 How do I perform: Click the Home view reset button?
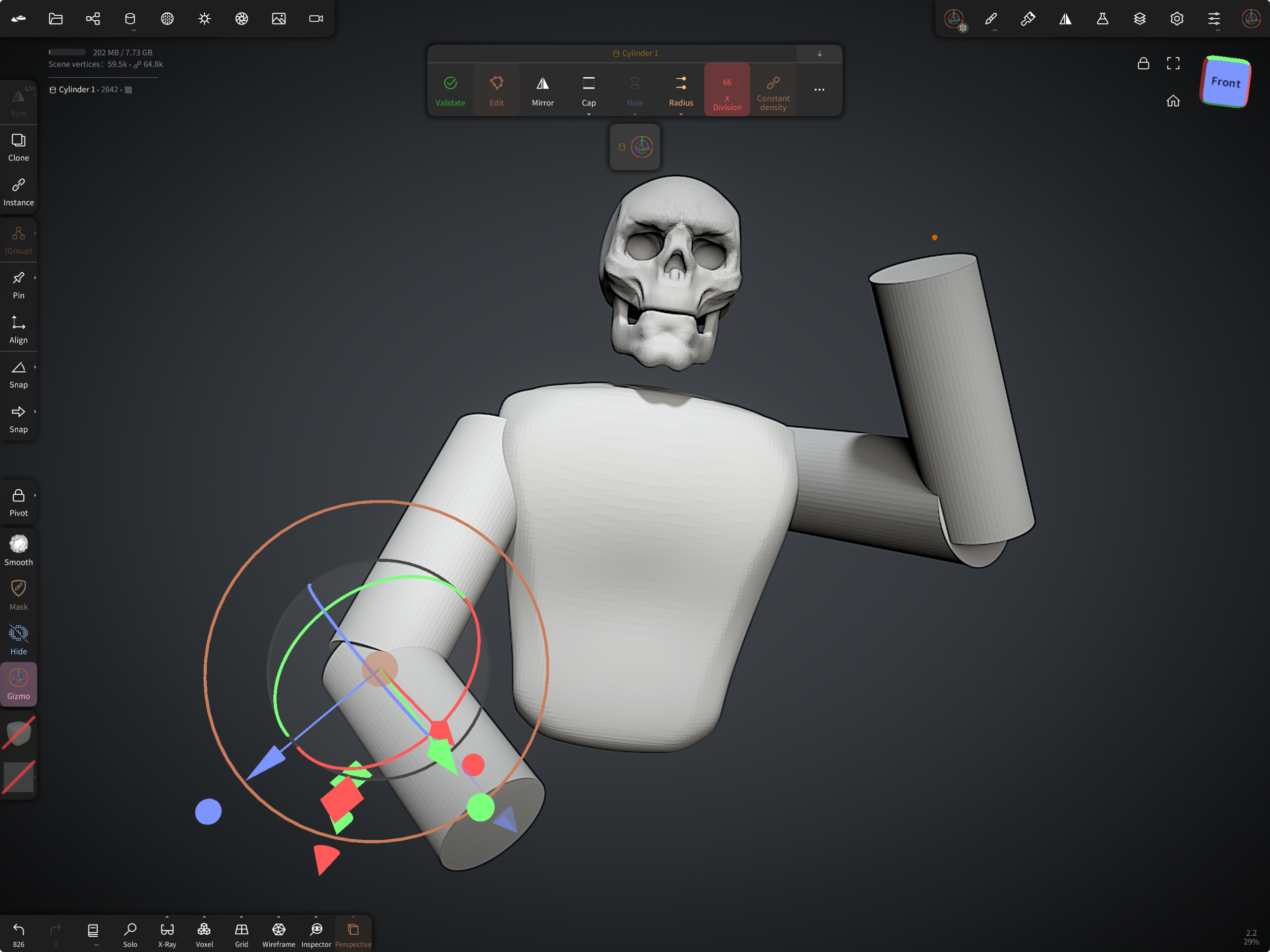[1172, 101]
